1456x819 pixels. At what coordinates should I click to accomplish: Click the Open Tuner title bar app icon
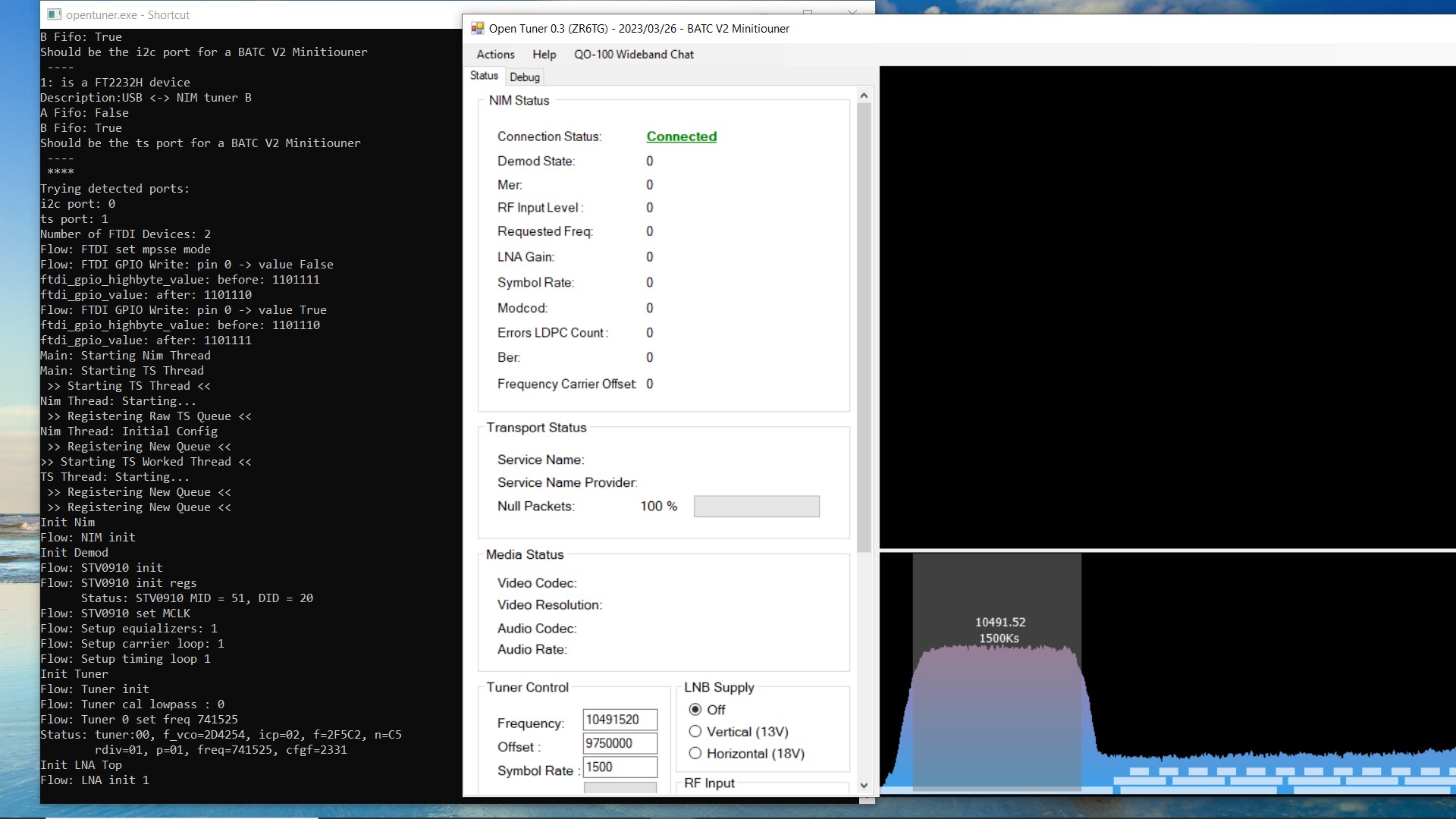coord(477,28)
